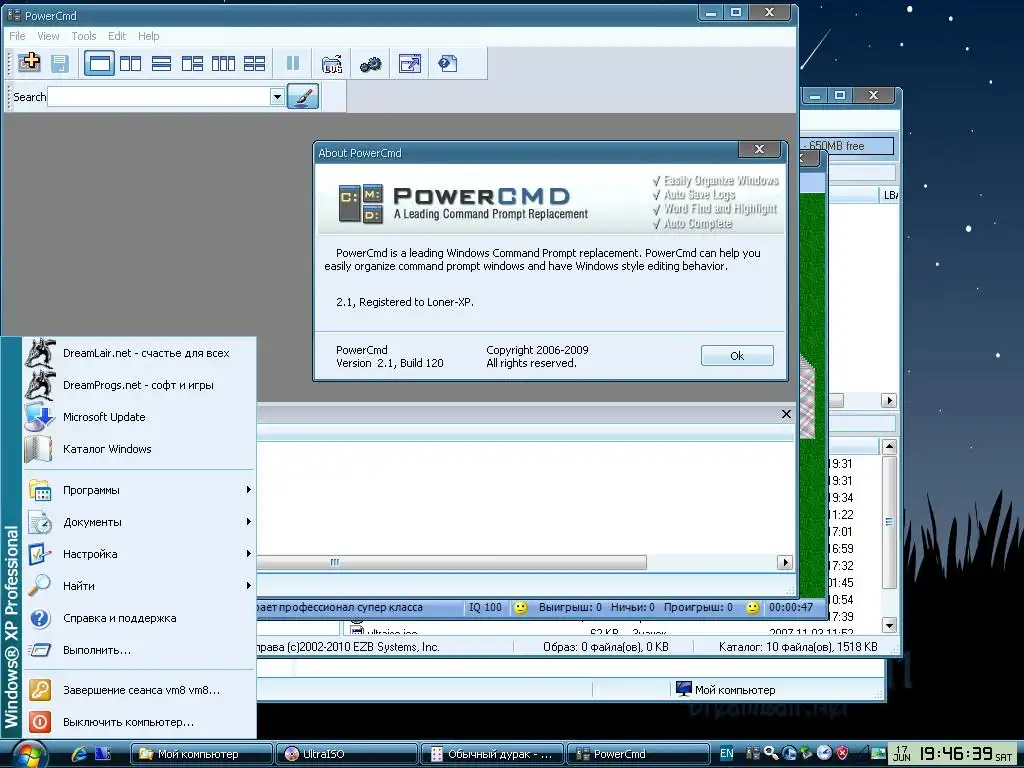This screenshot has height=768, width=1024.
Task: Click the right scroll arrow in lower pane
Action: coord(784,562)
